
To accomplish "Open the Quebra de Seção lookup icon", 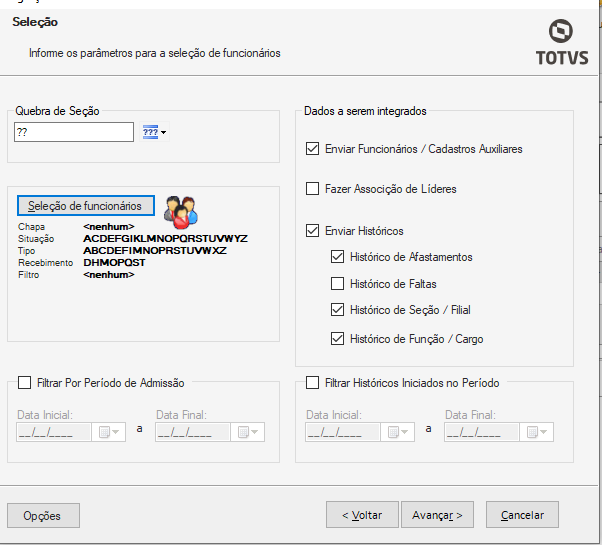I will [x=151, y=132].
